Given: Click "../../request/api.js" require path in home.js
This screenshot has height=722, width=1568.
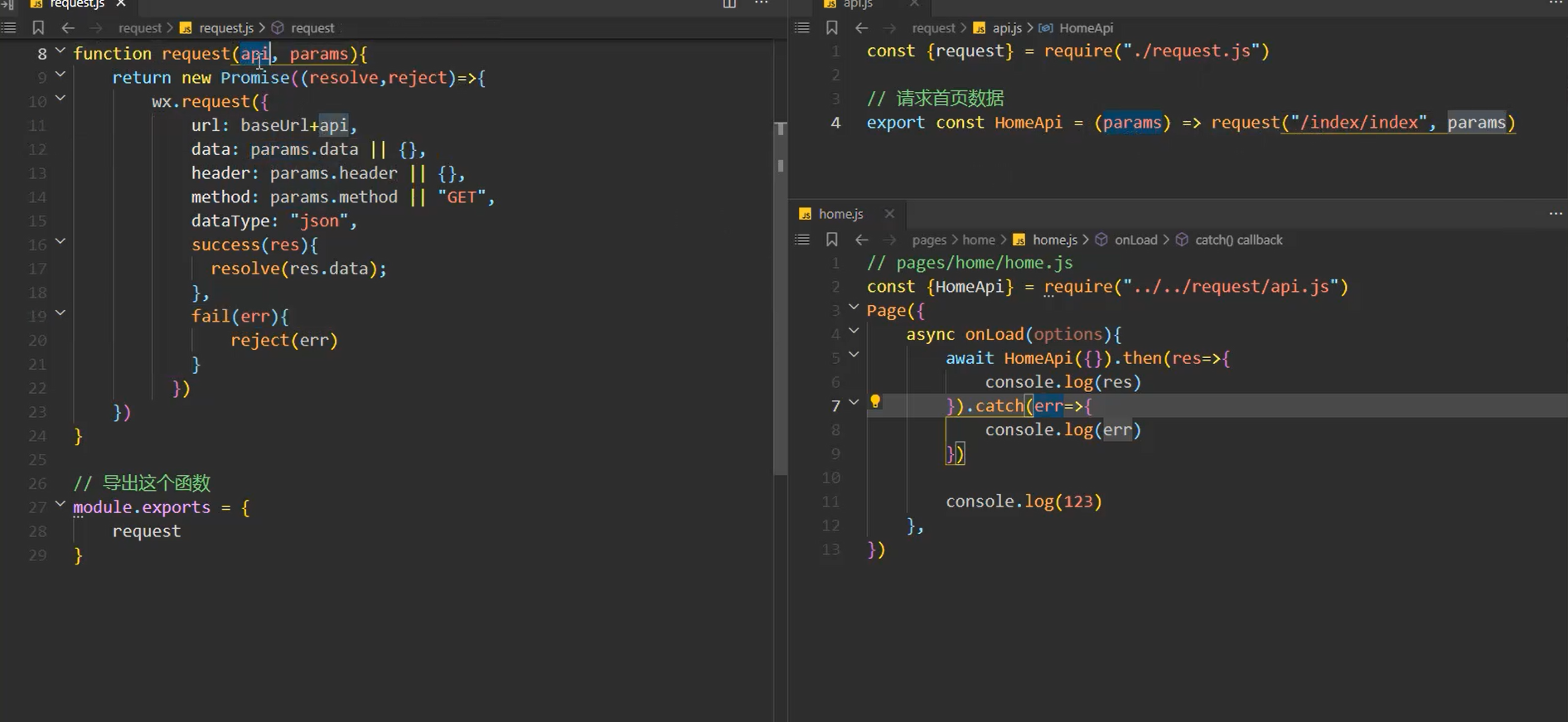Looking at the screenshot, I should [1232, 287].
